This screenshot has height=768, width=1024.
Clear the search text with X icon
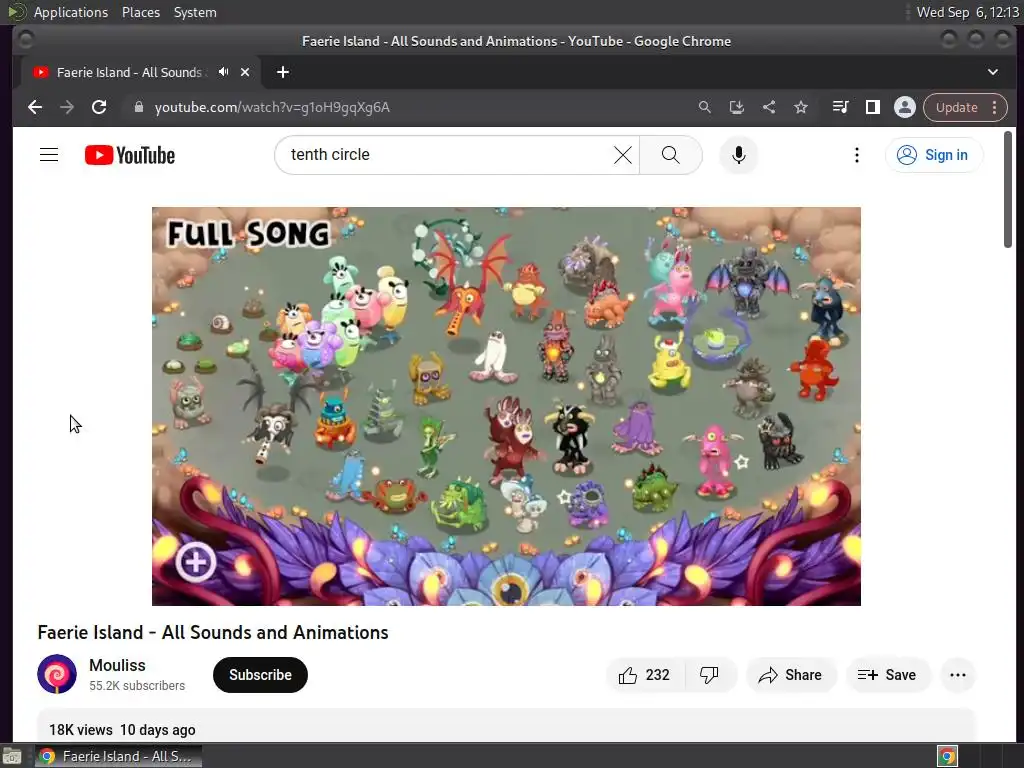click(623, 155)
